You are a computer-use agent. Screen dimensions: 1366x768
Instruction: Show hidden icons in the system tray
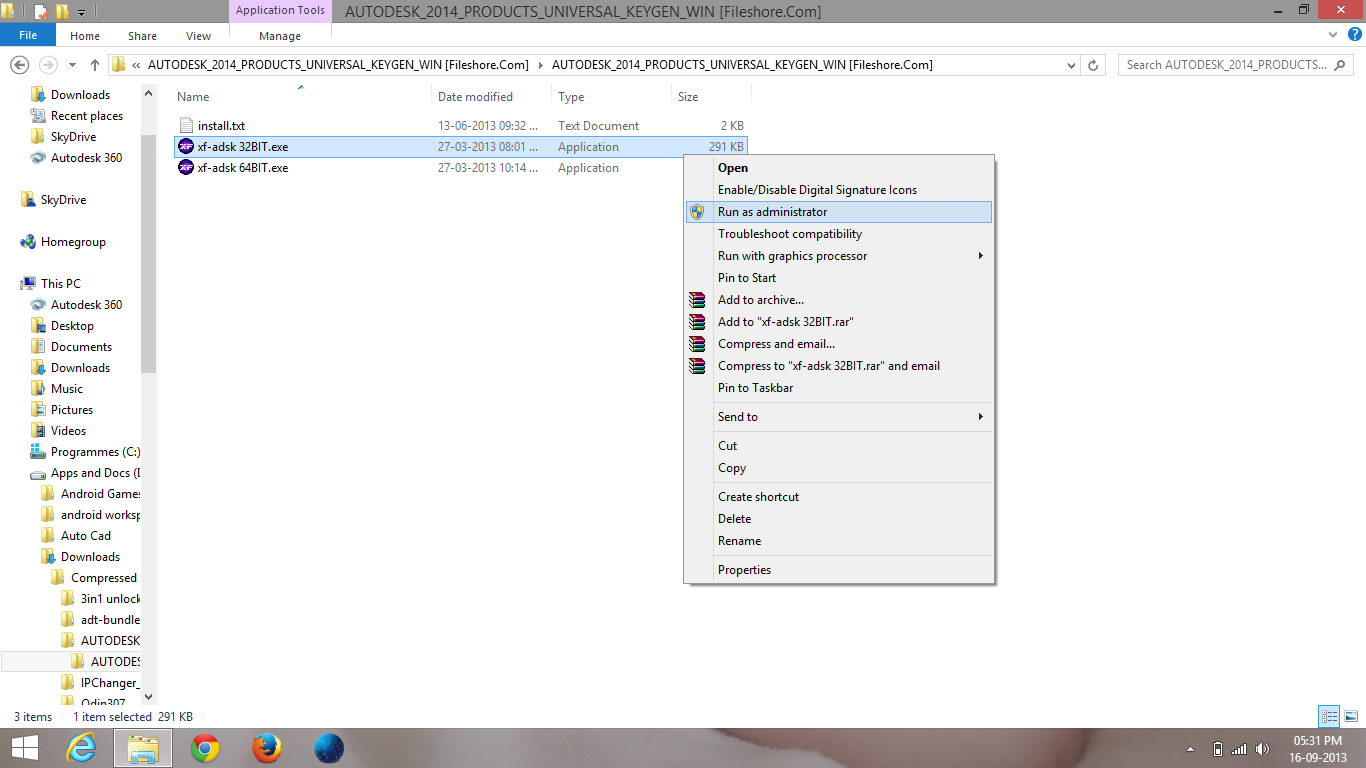coord(1190,749)
